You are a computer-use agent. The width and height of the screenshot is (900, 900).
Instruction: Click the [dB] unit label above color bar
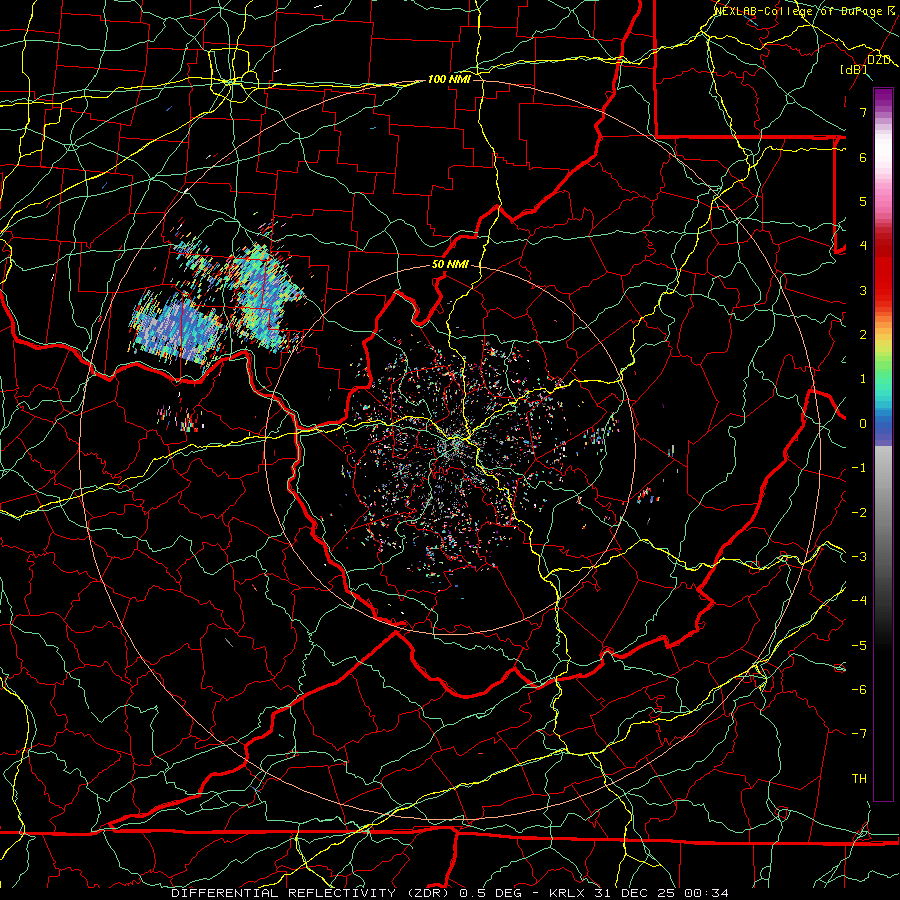[854, 69]
